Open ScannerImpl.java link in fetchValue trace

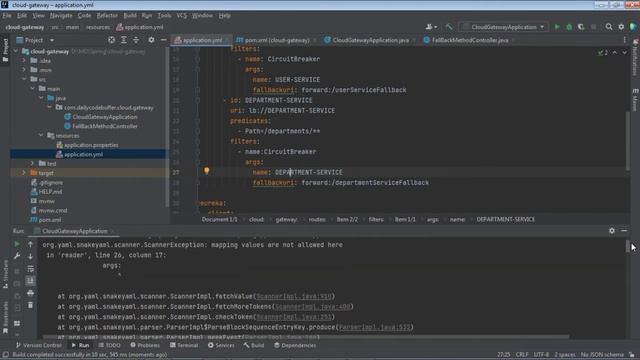coord(294,296)
